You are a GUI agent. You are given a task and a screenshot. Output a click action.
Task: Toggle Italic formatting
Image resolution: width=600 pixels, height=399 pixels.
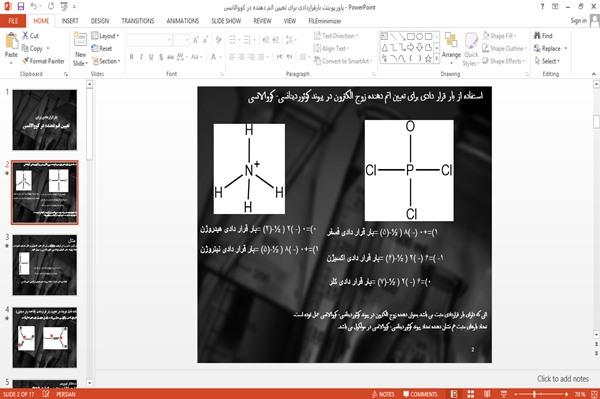[141, 57]
